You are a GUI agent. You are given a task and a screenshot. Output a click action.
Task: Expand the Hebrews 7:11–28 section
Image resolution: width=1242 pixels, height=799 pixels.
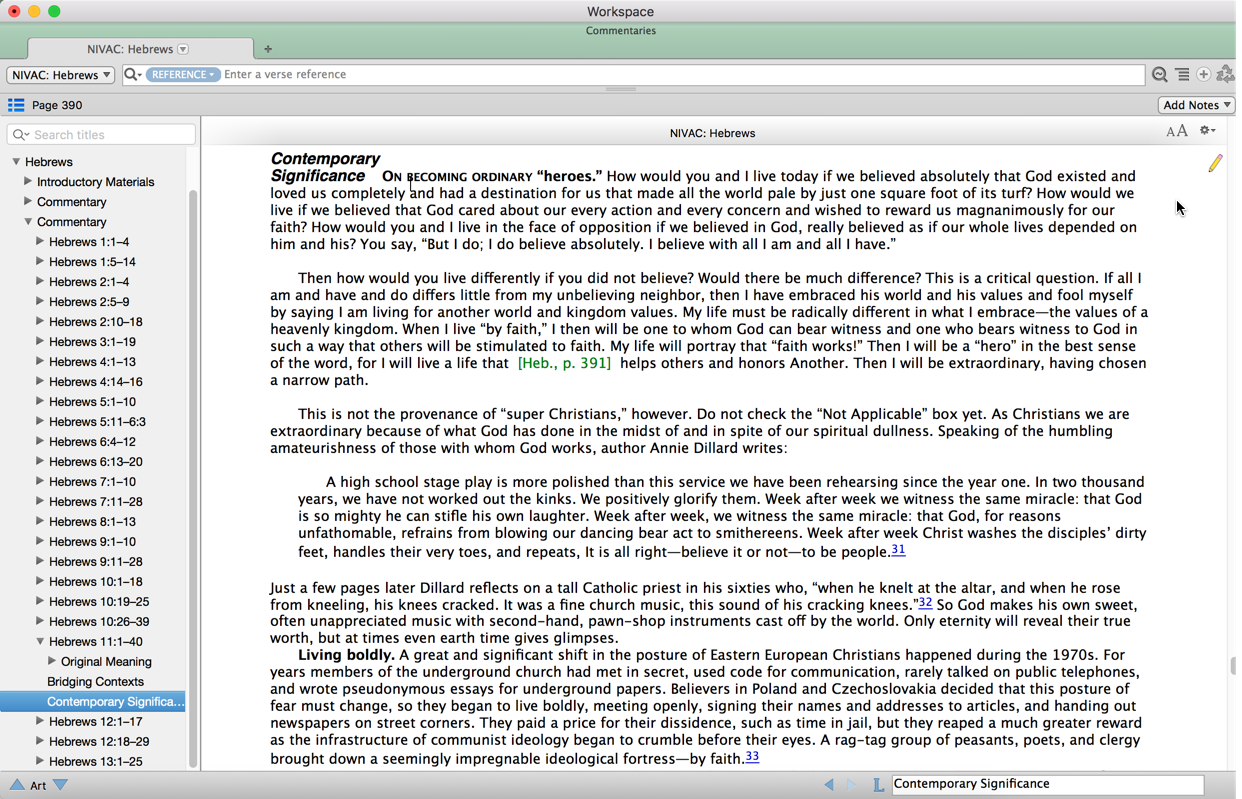click(40, 501)
